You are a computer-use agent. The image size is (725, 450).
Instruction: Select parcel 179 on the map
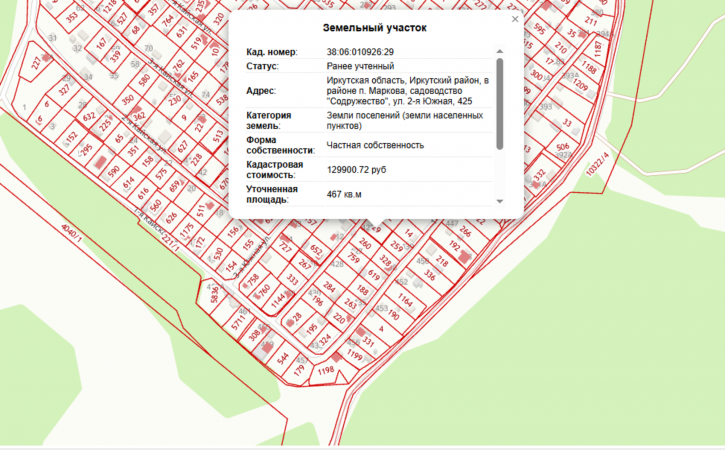coord(299,370)
